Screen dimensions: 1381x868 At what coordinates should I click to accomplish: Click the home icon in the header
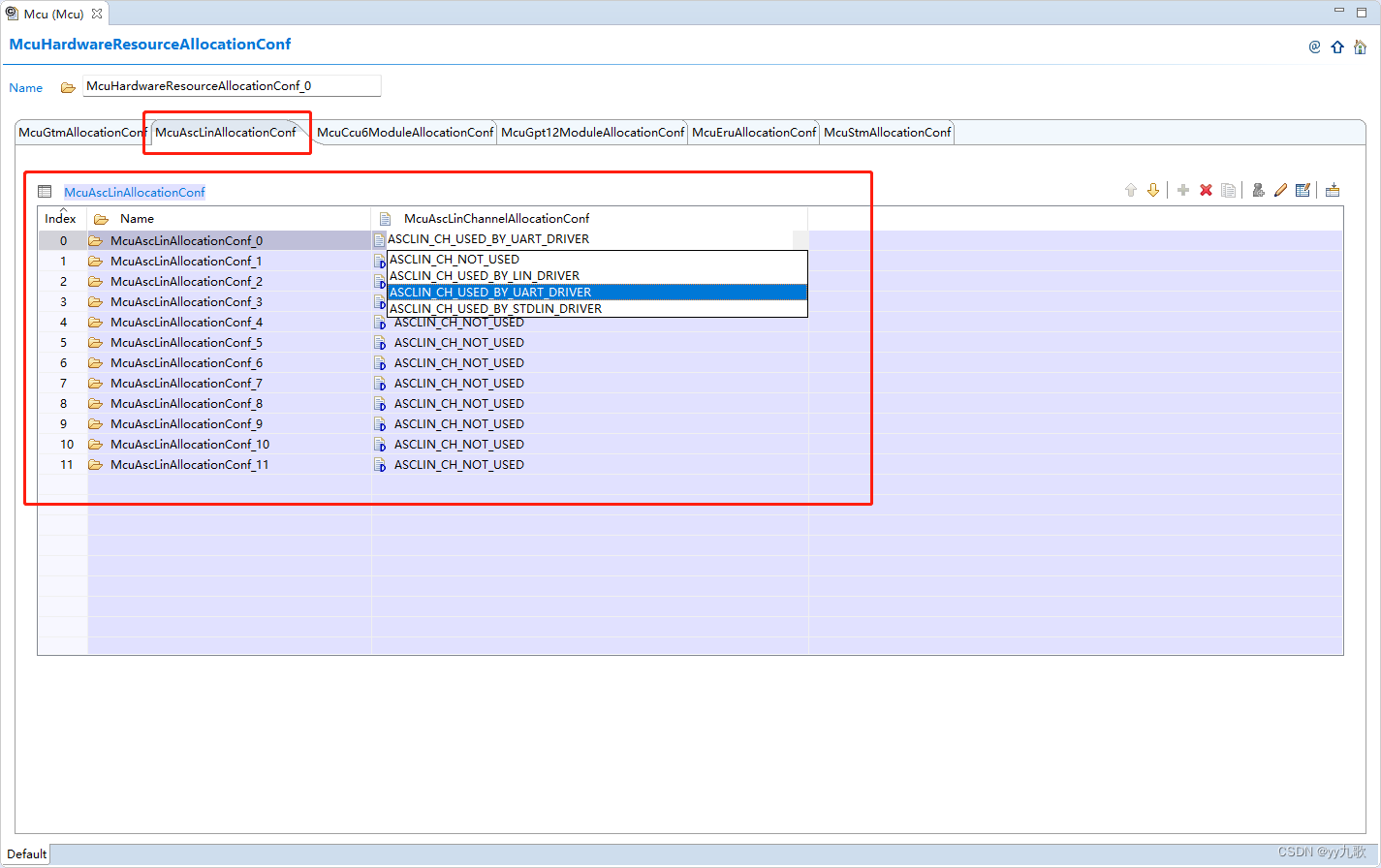pyautogui.click(x=1360, y=46)
